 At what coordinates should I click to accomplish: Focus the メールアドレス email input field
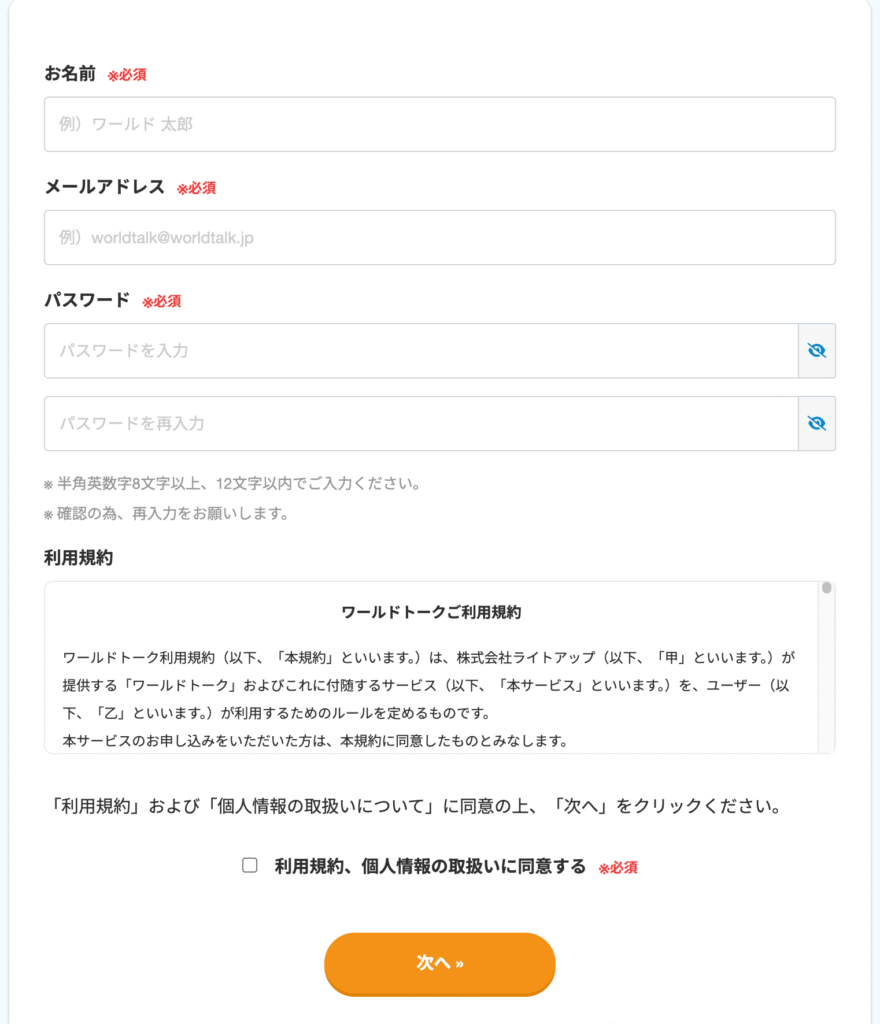pos(440,238)
